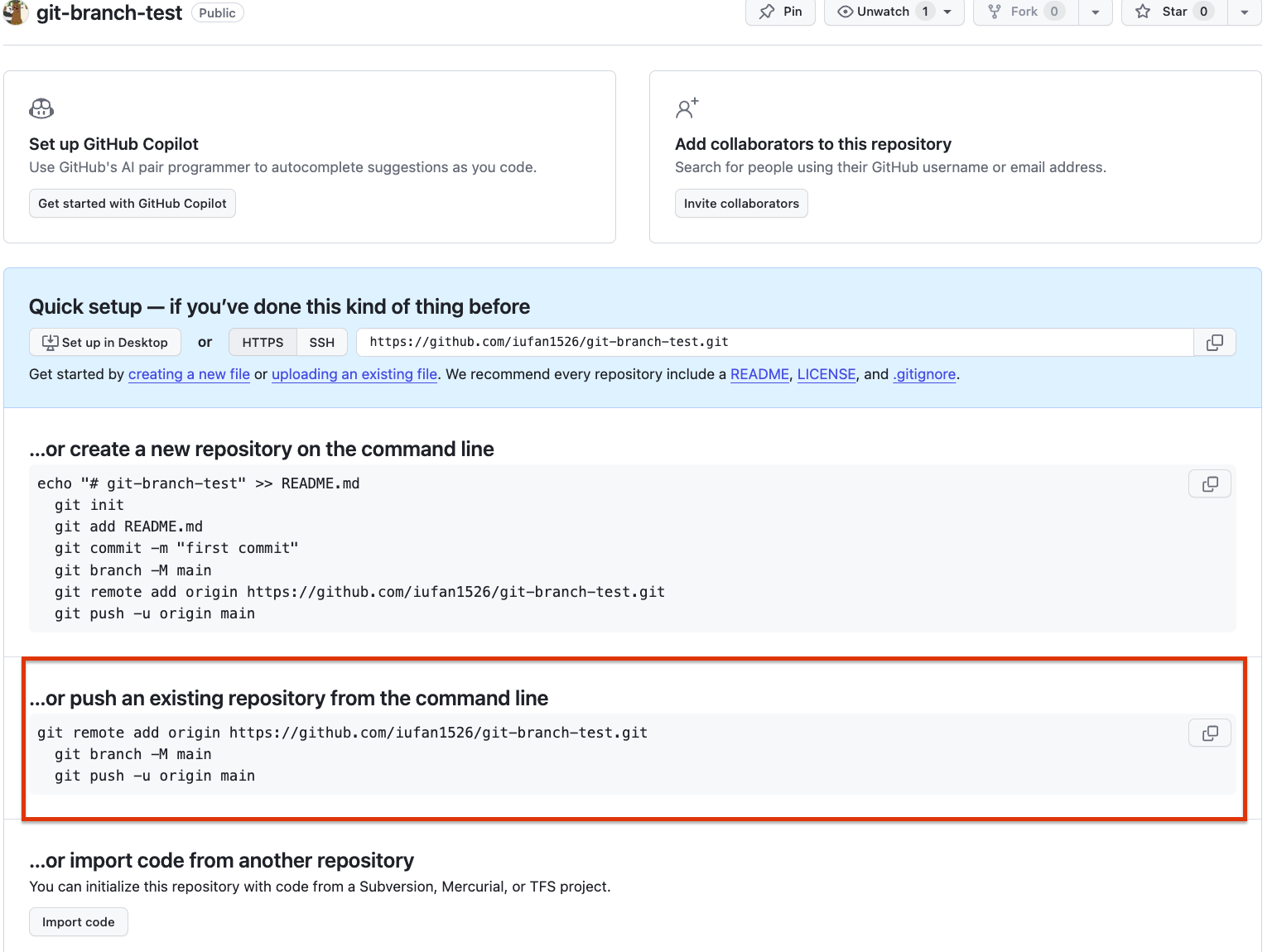The image size is (1277, 952).
Task: Click the add collaborator person icon
Action: click(x=687, y=108)
